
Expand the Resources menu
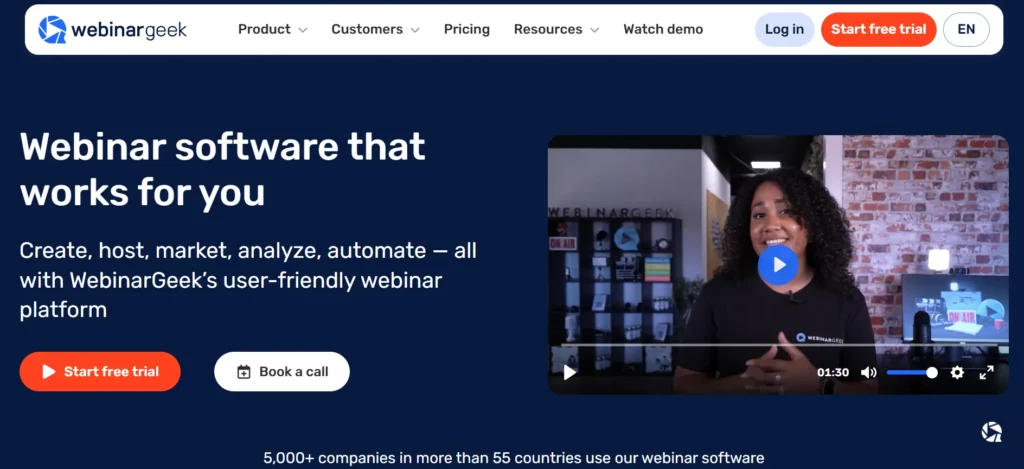[556, 29]
